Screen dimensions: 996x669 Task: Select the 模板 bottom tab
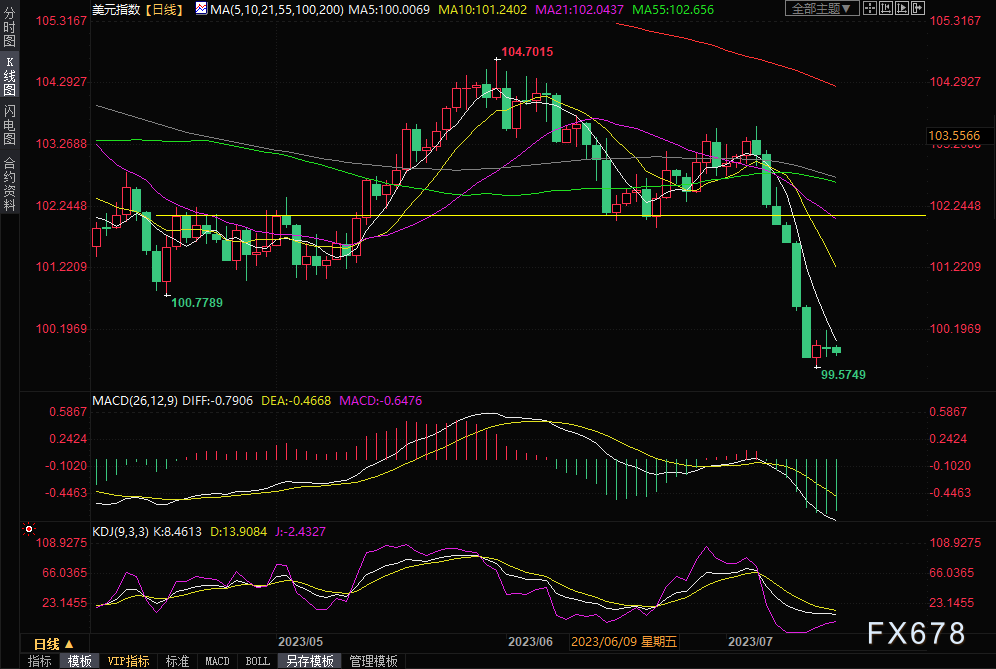[x=80, y=661]
